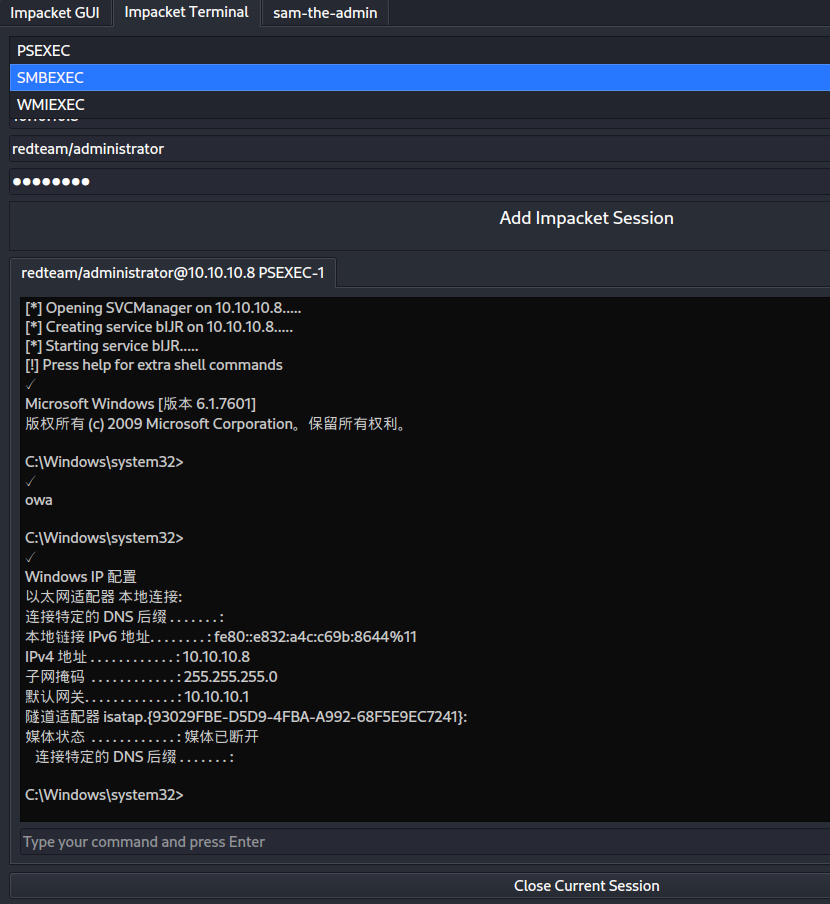The width and height of the screenshot is (830, 904).
Task: Choose the highlighted SMBEXEC option
Action: pos(420,77)
